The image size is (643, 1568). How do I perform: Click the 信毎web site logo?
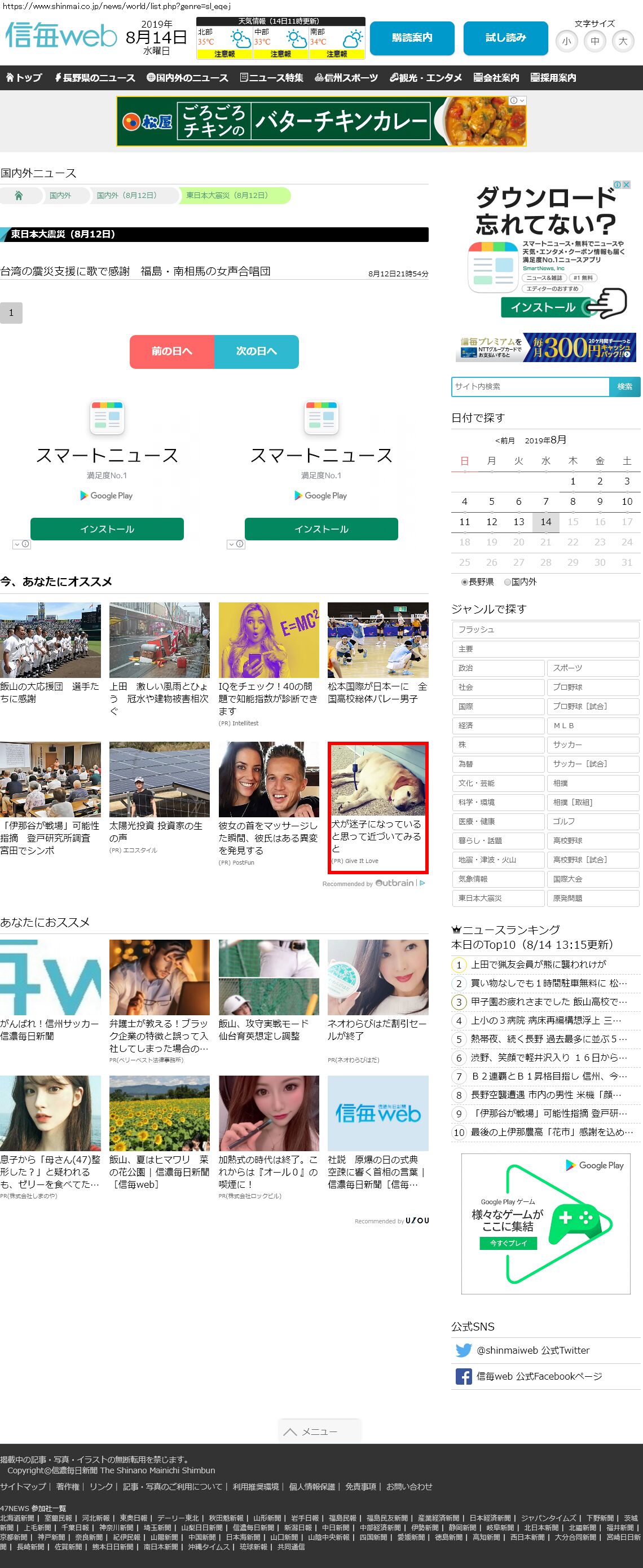[x=61, y=37]
